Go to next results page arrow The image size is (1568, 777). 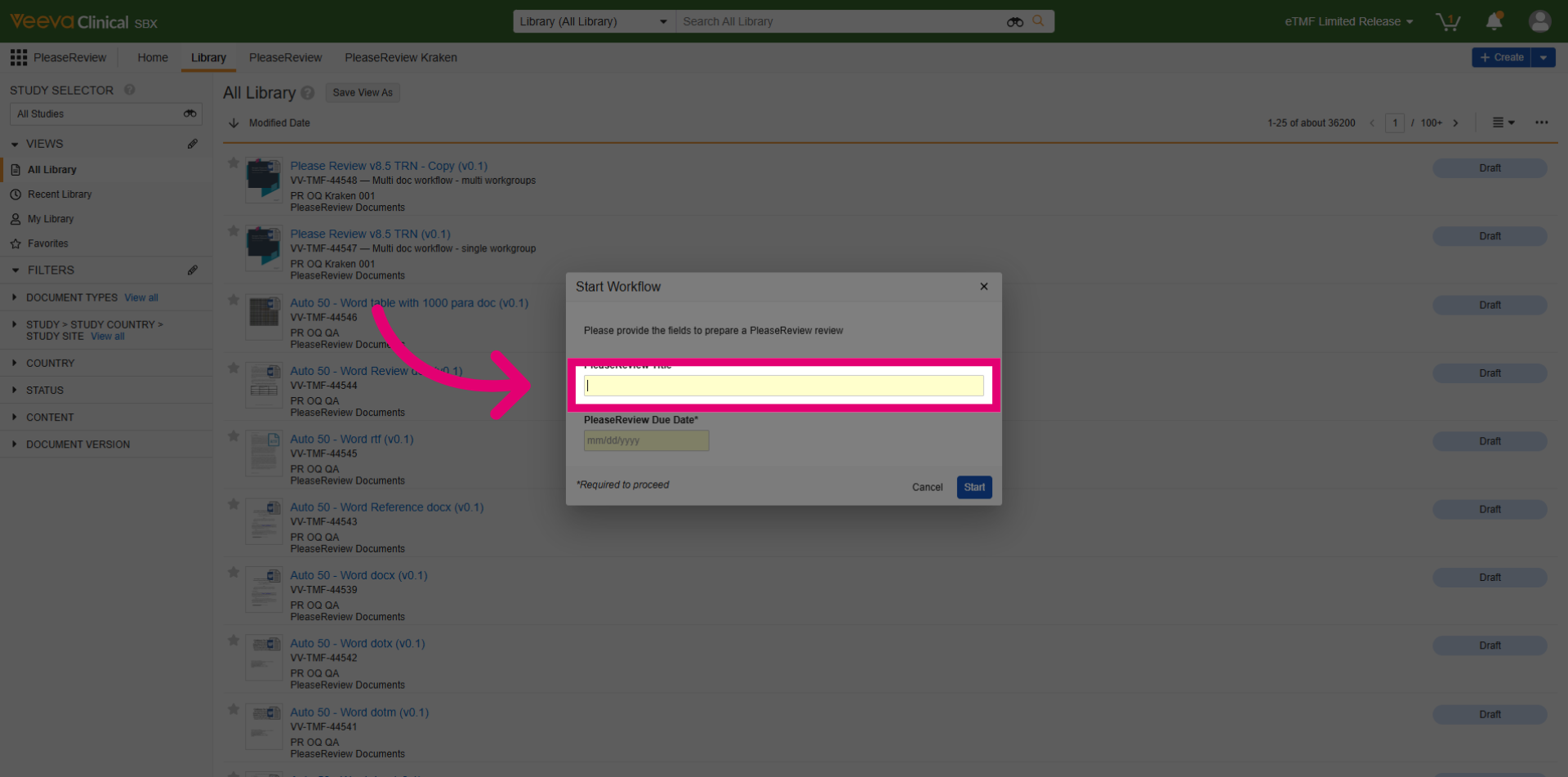(x=1455, y=123)
